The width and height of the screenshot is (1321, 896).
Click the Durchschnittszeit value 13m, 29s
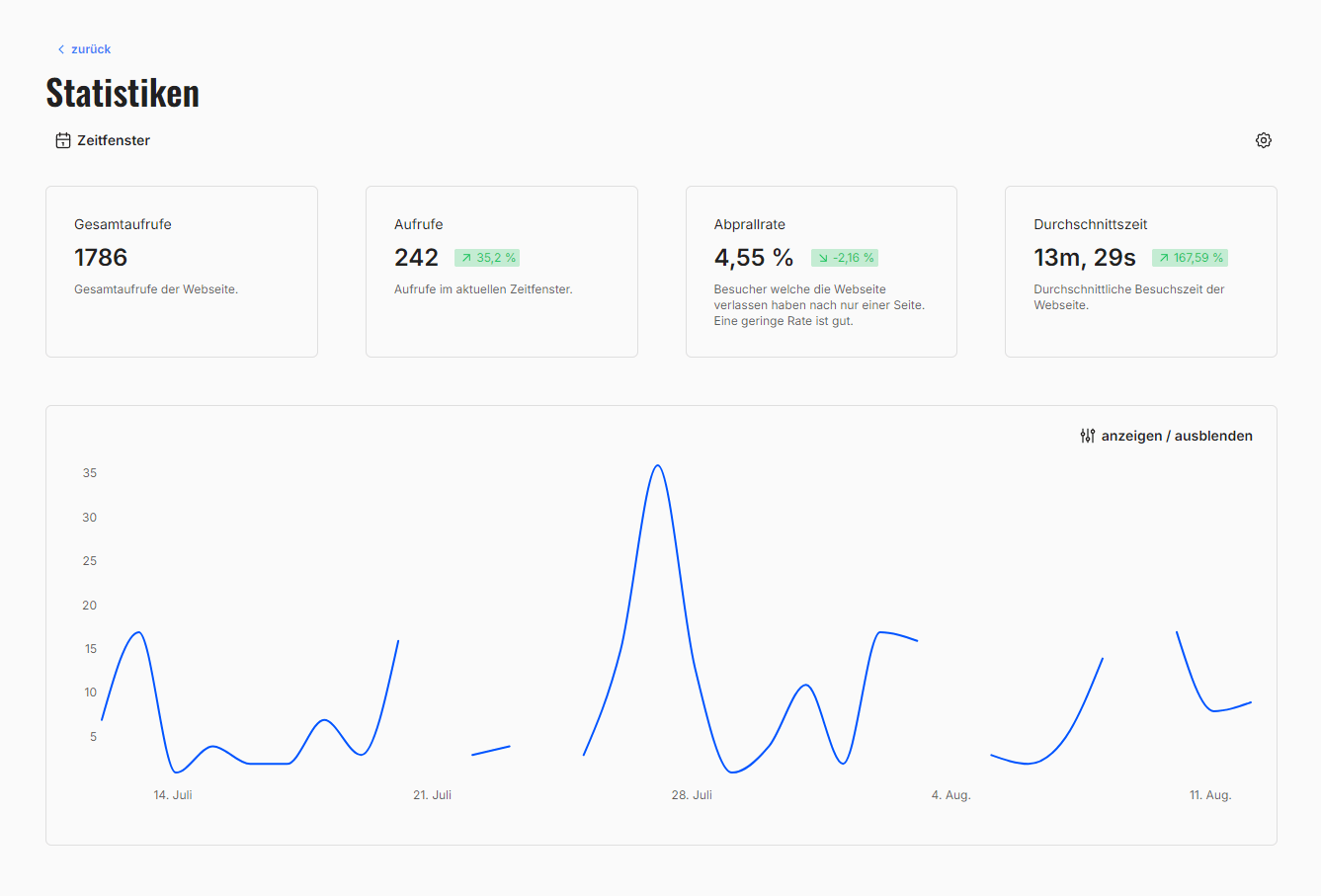1084,258
